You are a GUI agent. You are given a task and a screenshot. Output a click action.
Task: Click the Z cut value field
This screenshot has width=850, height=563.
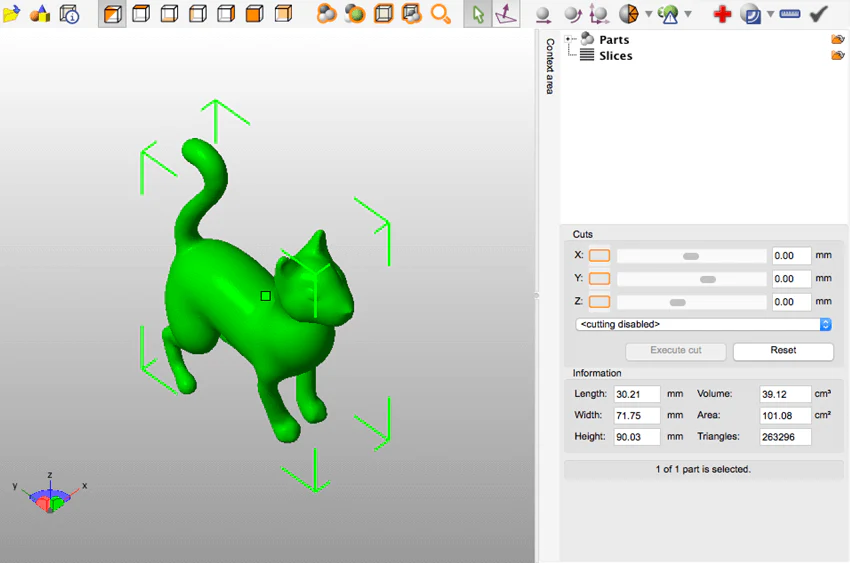pos(791,302)
